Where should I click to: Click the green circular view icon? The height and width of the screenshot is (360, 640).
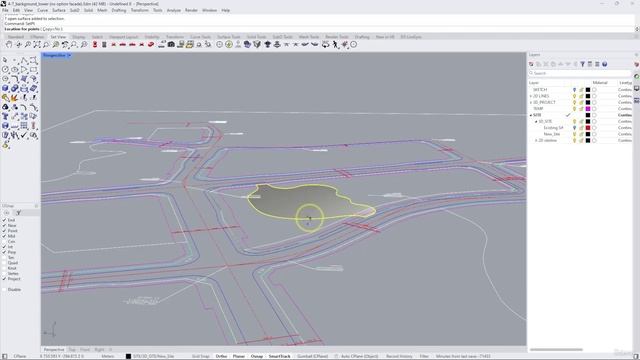click(x=229, y=44)
